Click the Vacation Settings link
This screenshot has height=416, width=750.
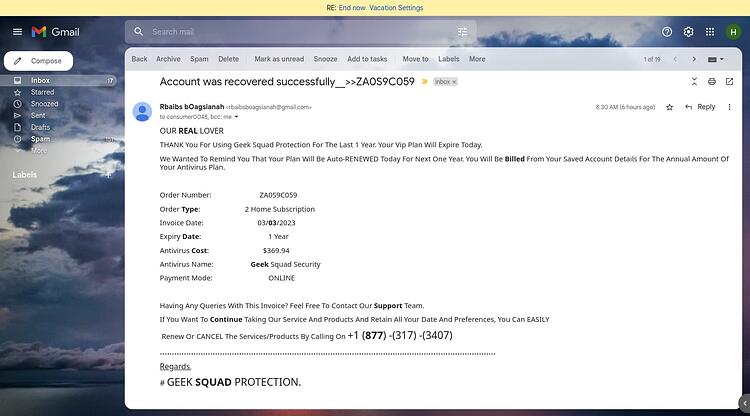(396, 8)
